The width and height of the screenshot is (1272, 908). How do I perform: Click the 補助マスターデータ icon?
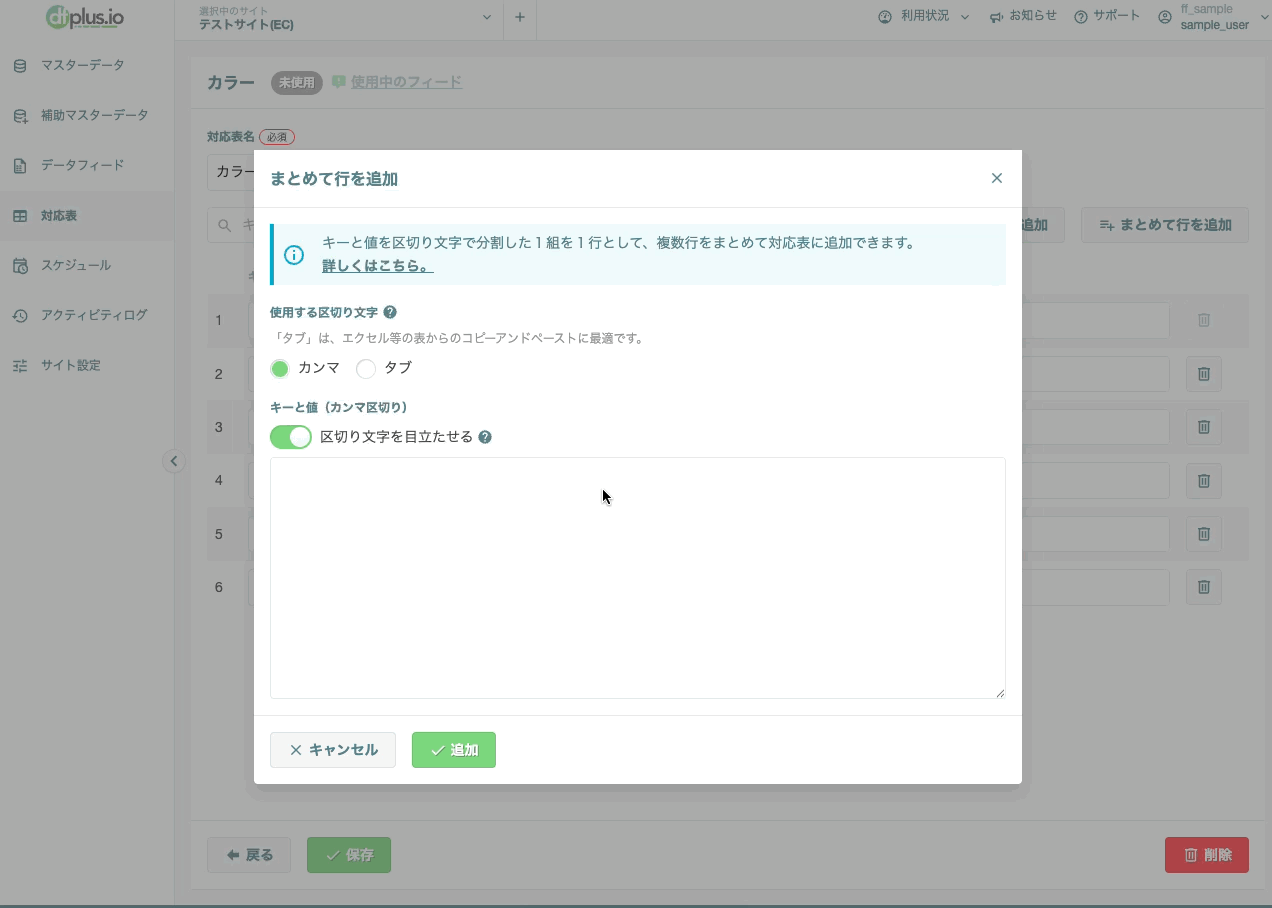(20, 116)
